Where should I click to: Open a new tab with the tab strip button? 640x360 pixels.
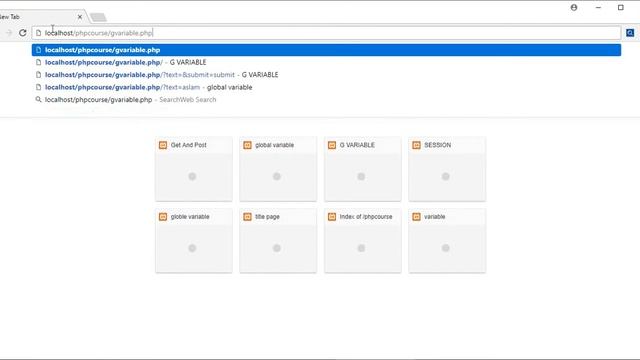coord(98,17)
